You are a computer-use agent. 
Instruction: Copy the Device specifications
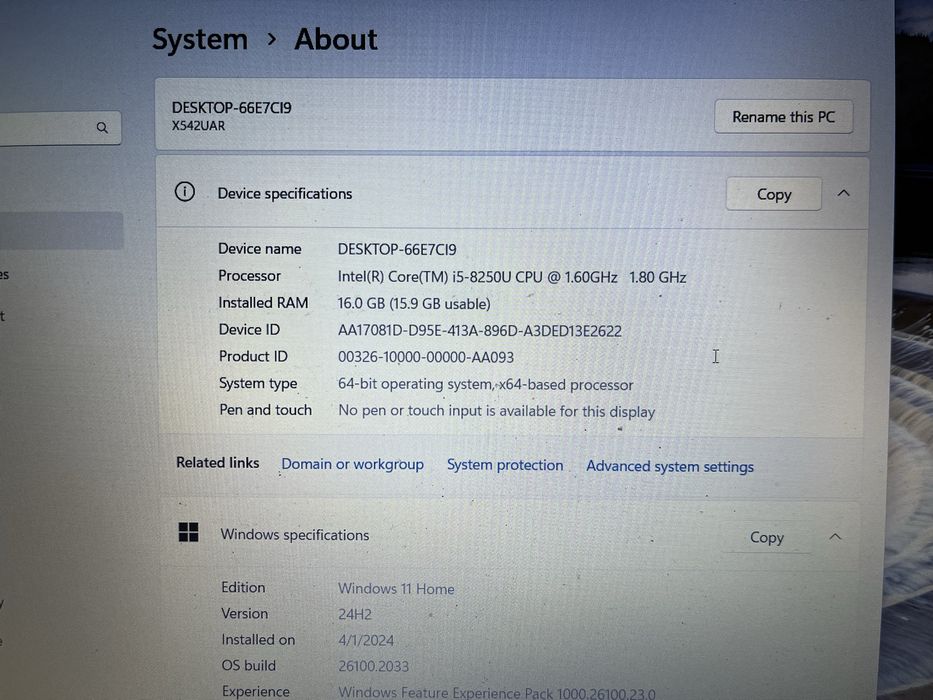pos(774,194)
